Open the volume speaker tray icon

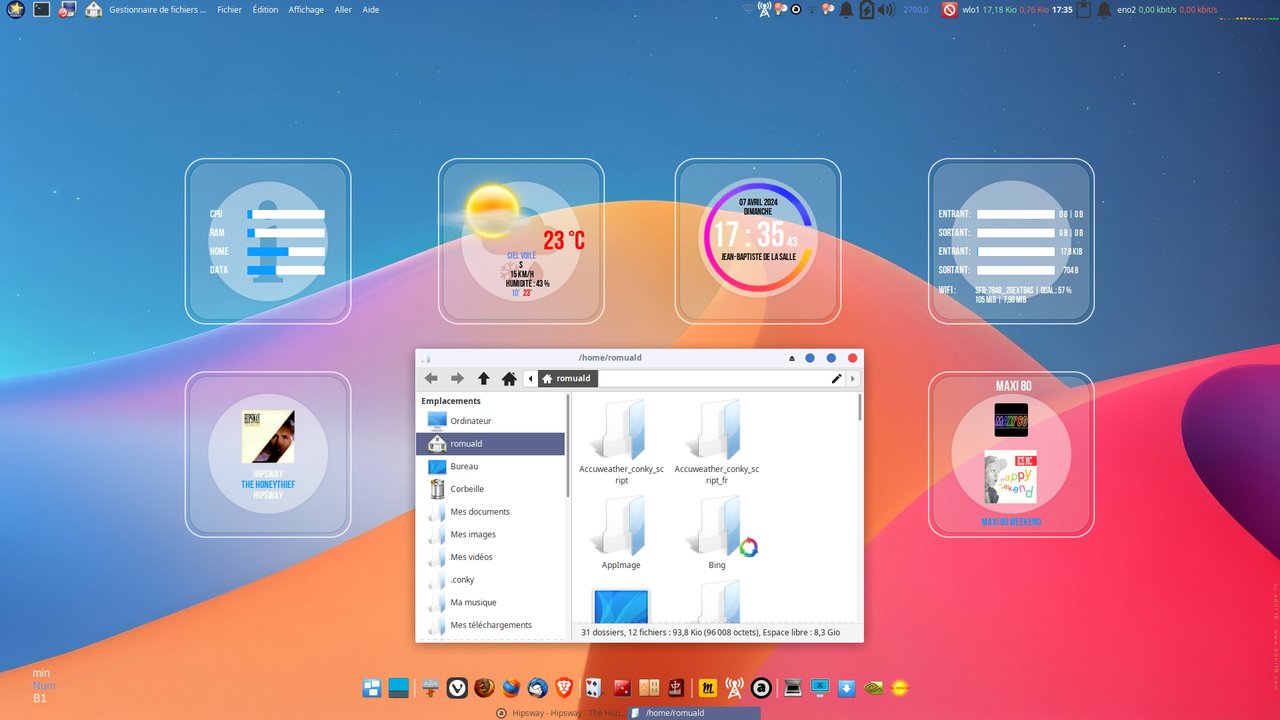pyautogui.click(x=886, y=10)
